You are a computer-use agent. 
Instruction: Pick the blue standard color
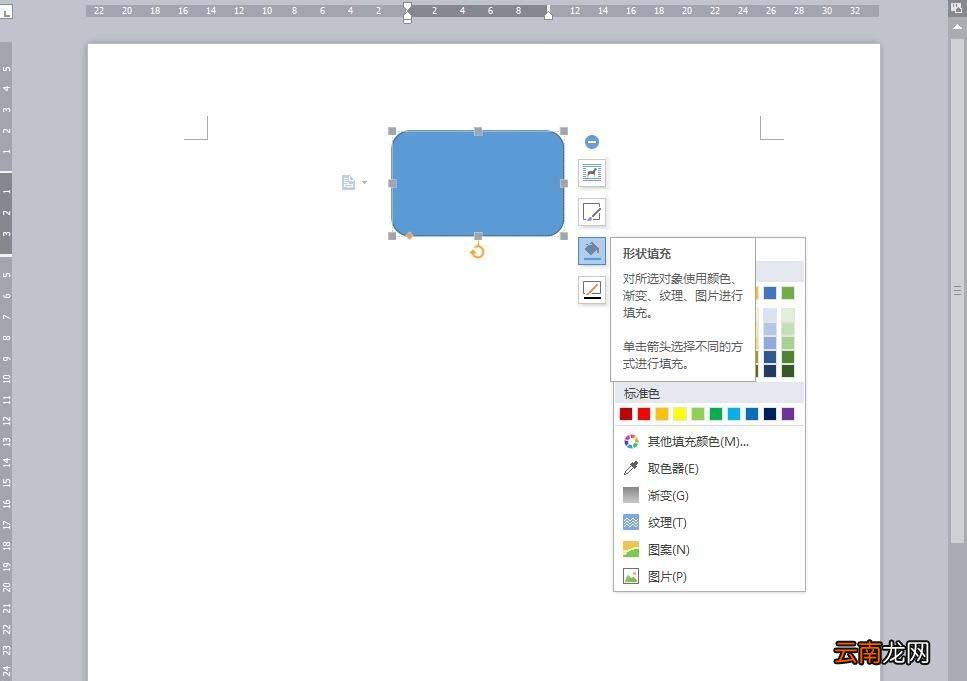752,414
